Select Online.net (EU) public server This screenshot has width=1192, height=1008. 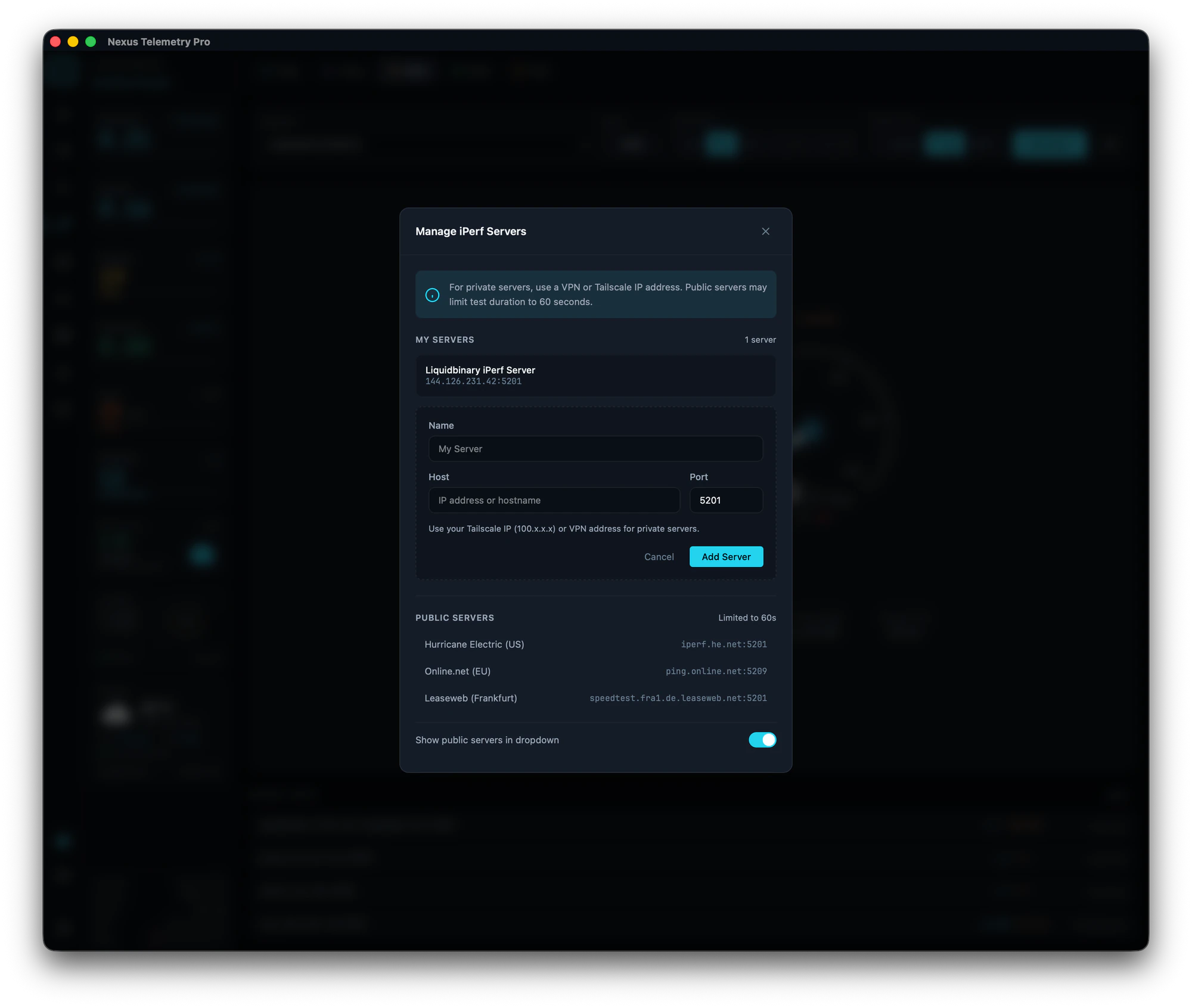pyautogui.click(x=595, y=671)
